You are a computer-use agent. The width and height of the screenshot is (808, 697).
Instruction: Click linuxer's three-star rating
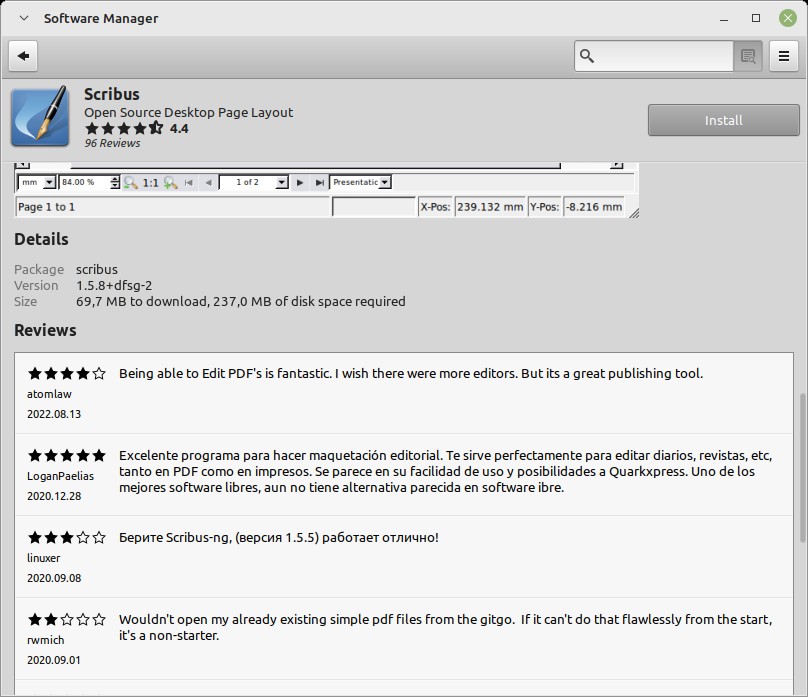pyautogui.click(x=66, y=537)
